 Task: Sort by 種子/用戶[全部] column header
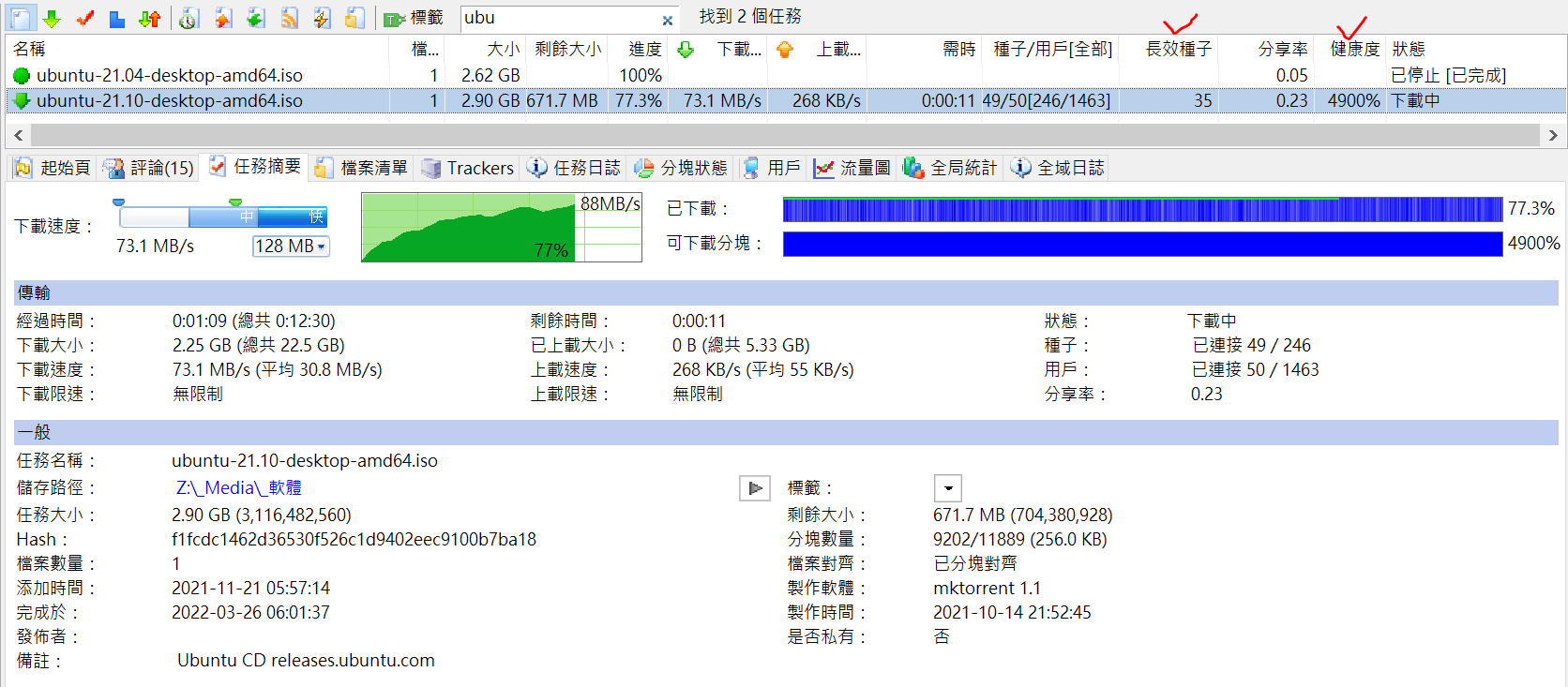click(x=1053, y=49)
